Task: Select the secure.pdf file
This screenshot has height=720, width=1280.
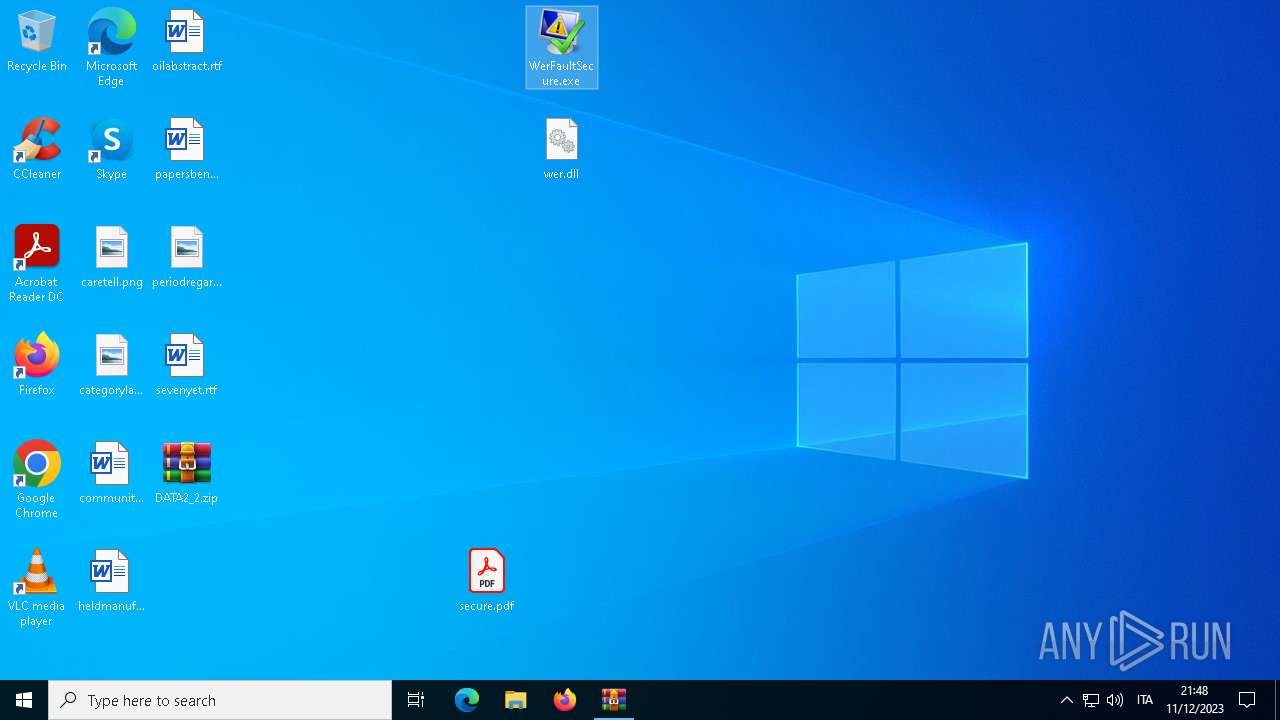Action: point(487,582)
